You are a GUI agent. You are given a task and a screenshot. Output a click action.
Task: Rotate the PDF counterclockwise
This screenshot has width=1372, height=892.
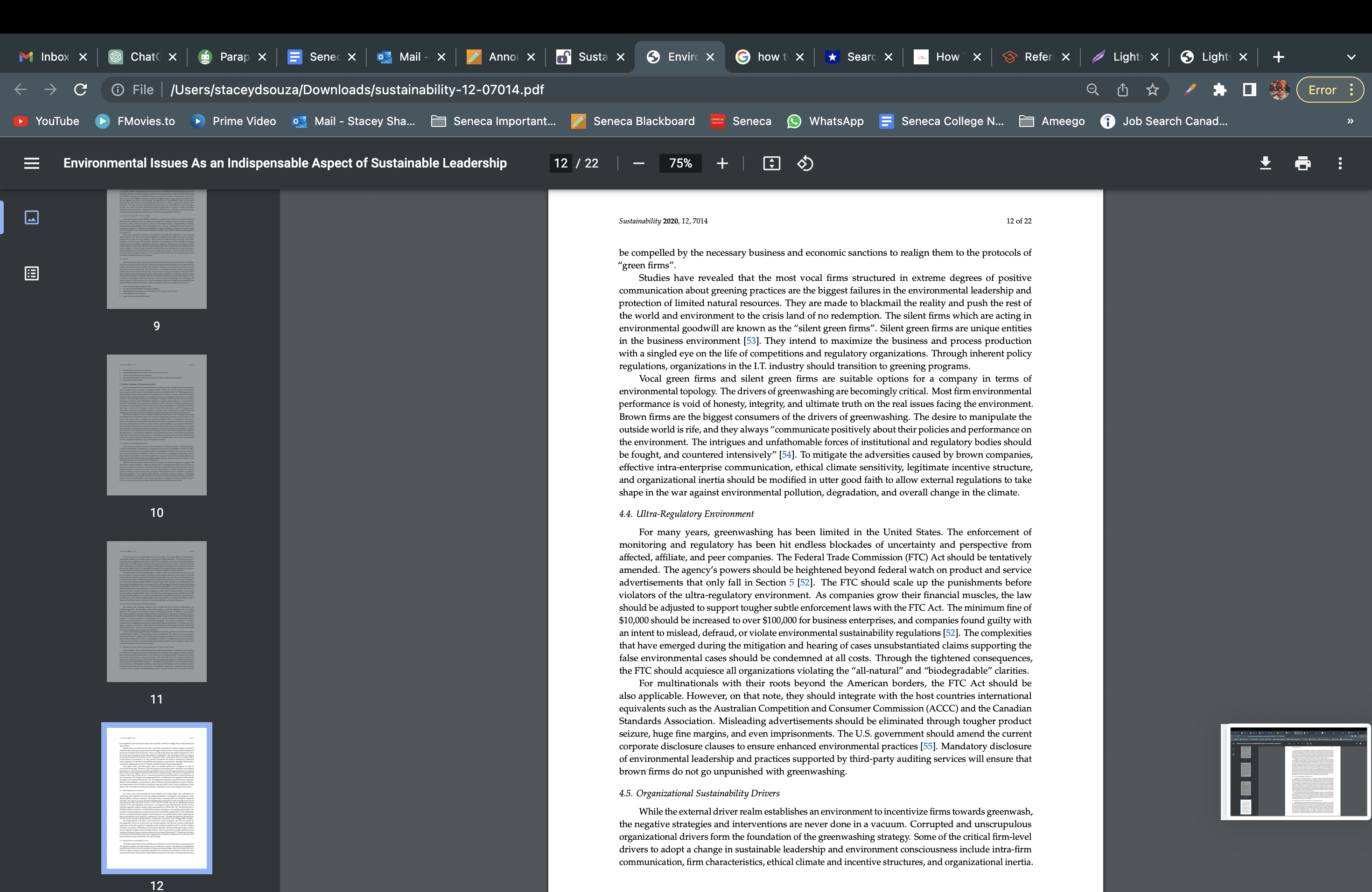[x=805, y=164]
